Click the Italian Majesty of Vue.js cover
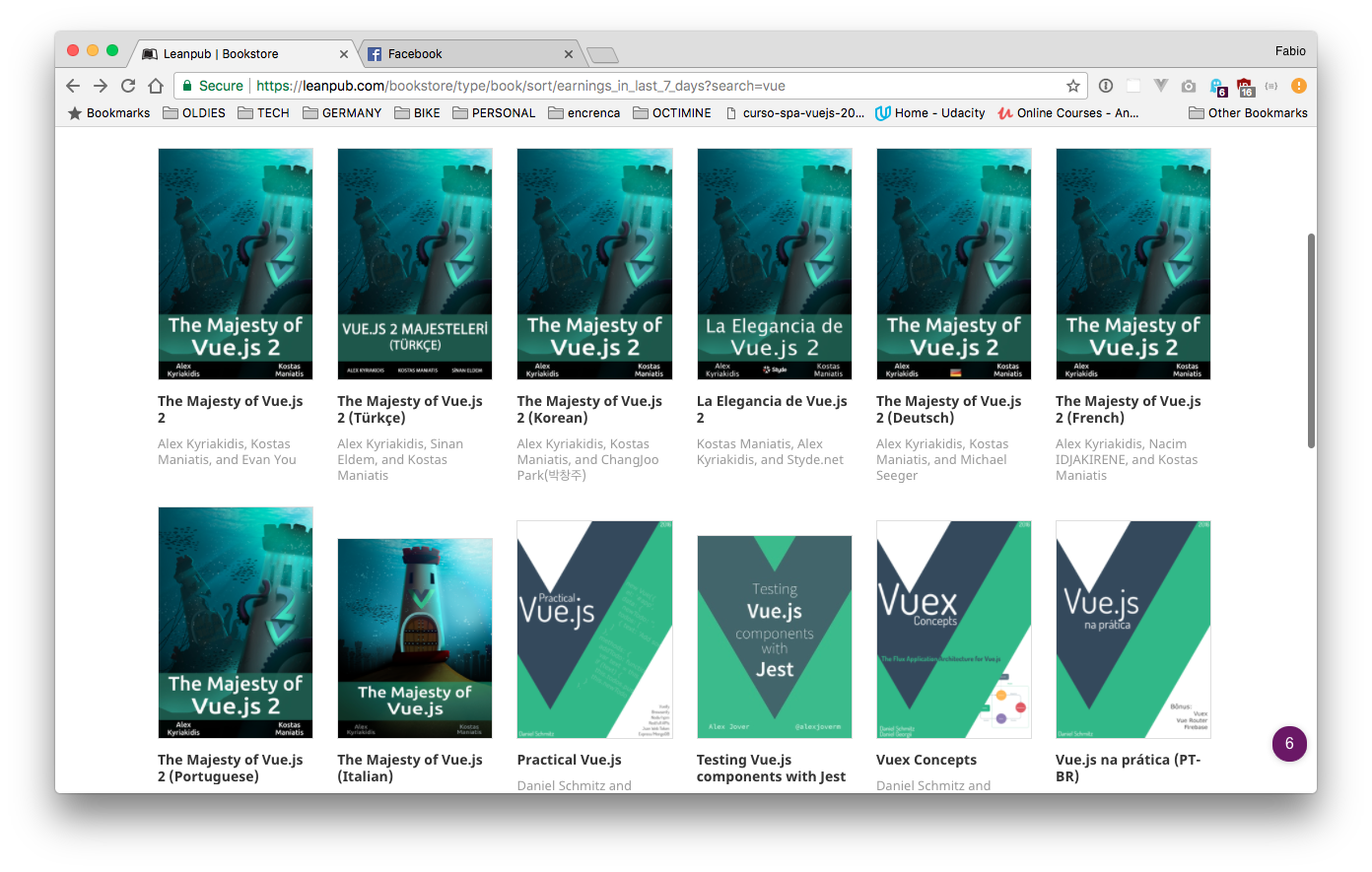 [415, 638]
